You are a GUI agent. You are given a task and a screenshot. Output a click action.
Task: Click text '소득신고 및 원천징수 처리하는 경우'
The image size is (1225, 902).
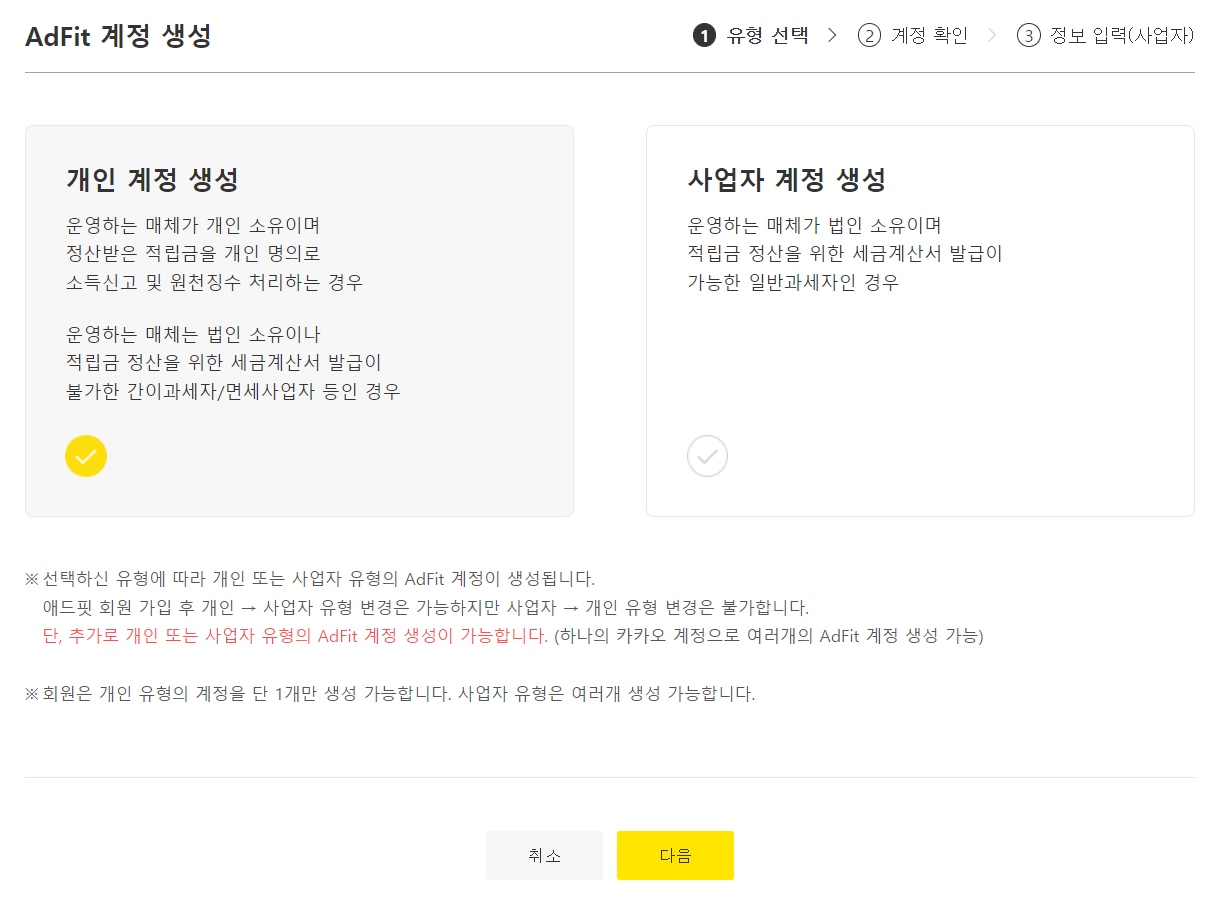(214, 282)
